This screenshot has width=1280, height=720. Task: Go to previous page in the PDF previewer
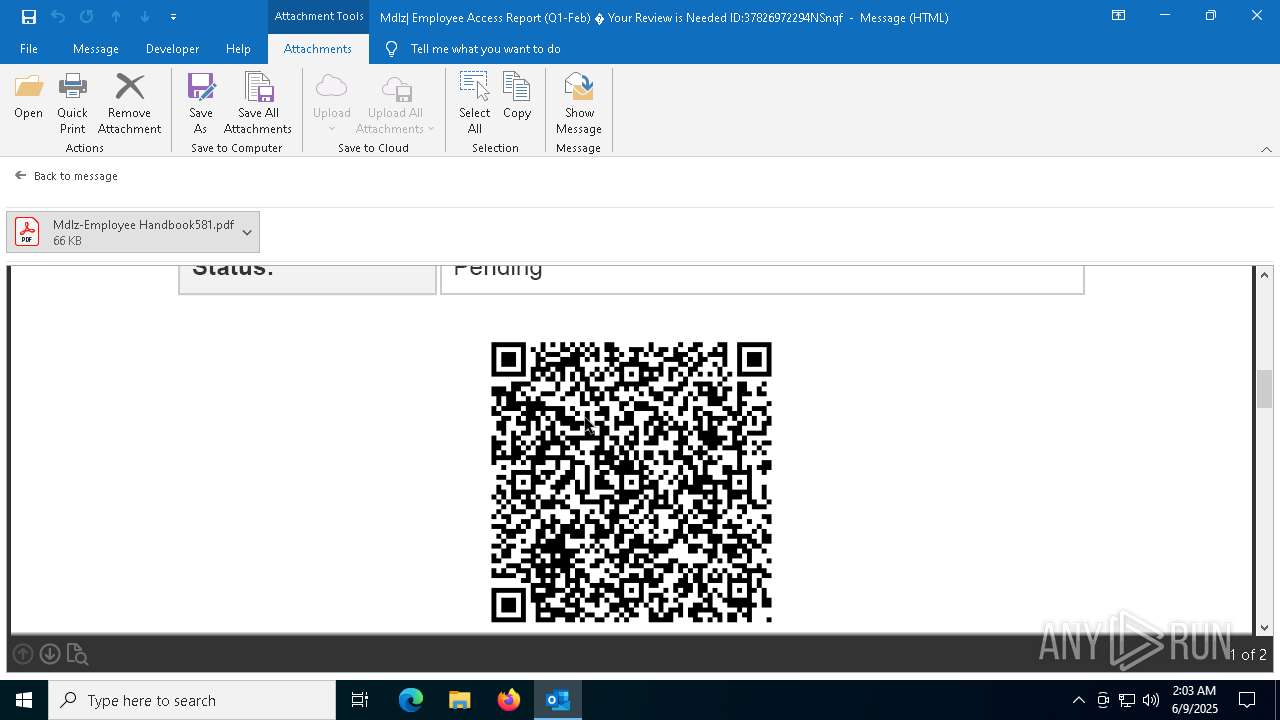pyautogui.click(x=23, y=654)
